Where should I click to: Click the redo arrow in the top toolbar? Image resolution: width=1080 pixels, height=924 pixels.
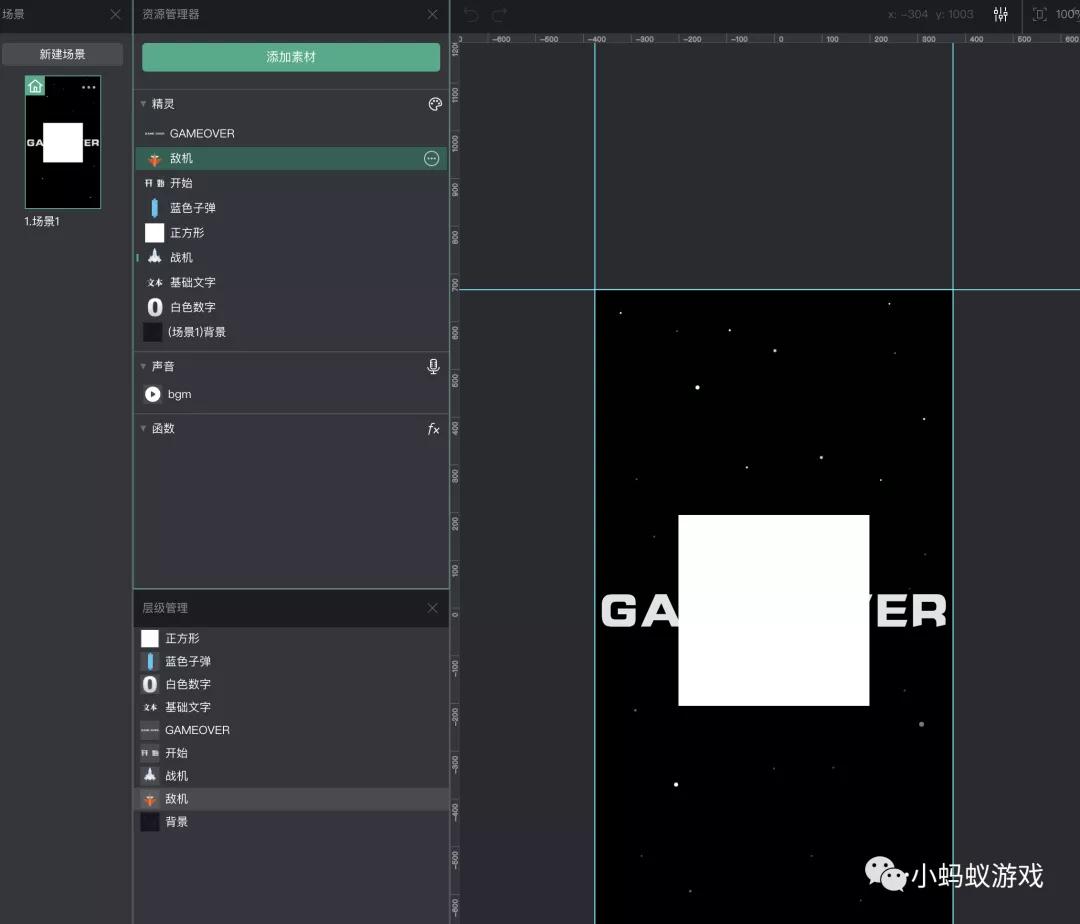[x=497, y=14]
